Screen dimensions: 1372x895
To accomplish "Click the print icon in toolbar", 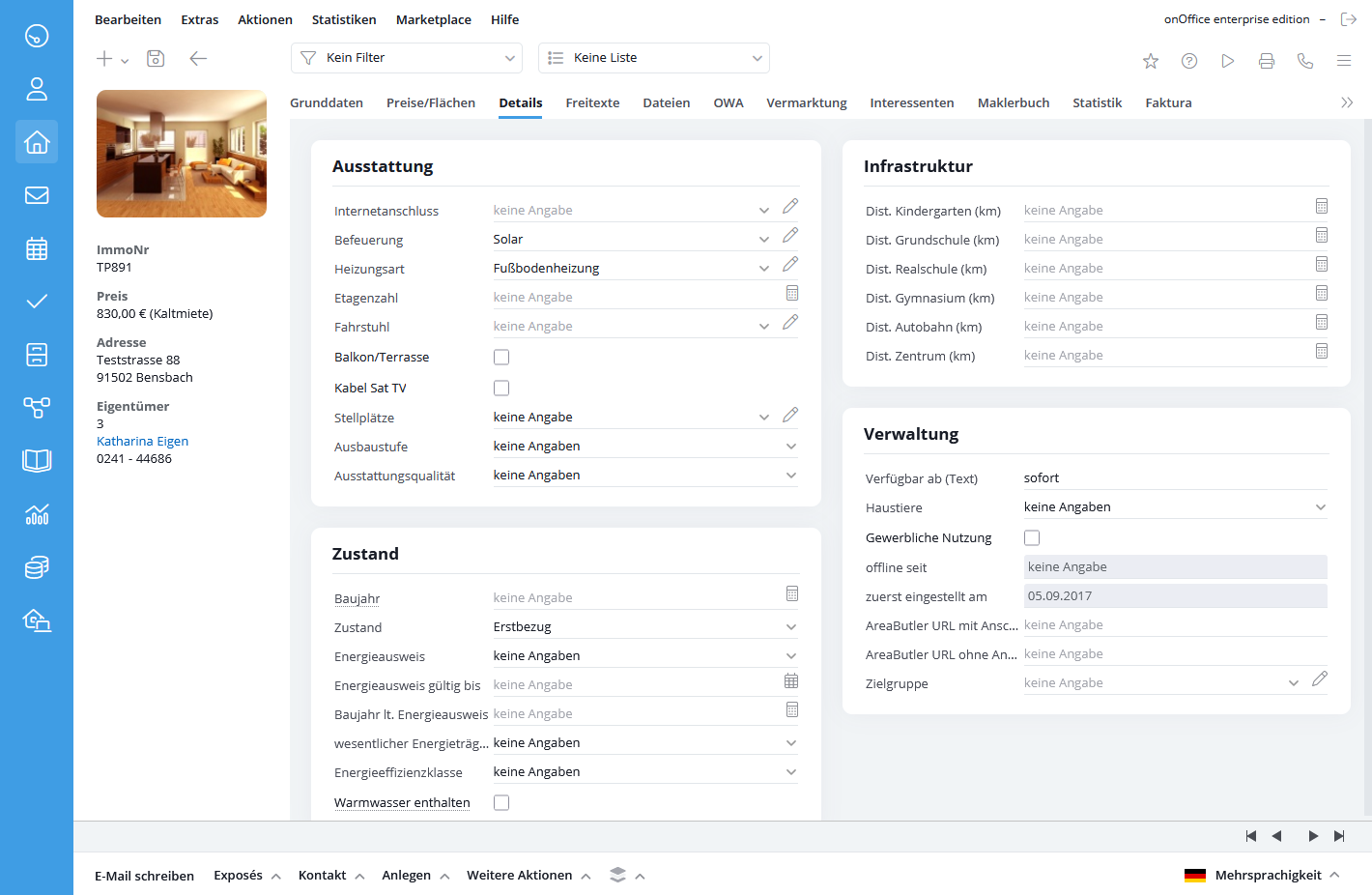I will (x=1267, y=61).
